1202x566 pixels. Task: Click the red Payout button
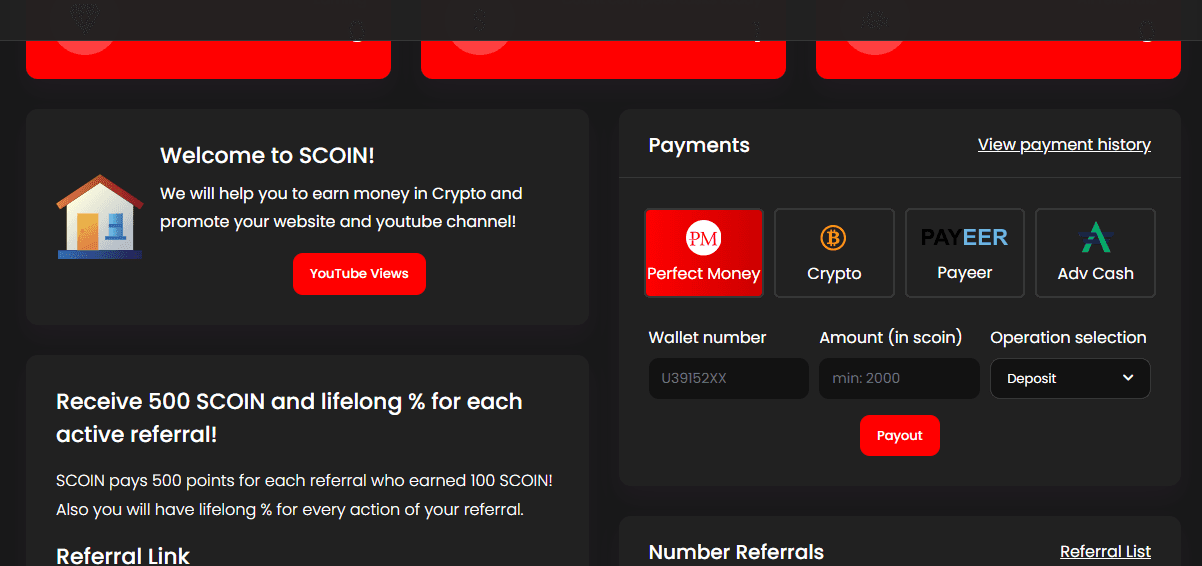899,435
